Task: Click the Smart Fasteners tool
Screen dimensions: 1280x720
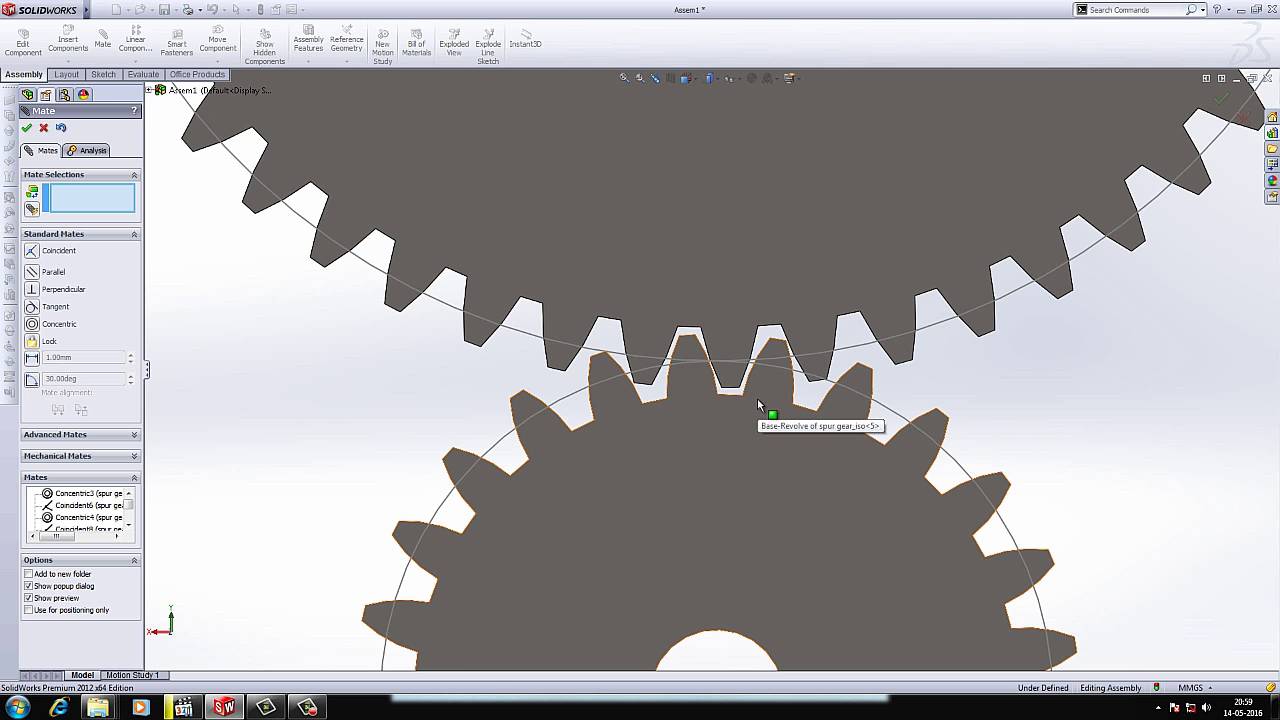Action: click(177, 40)
